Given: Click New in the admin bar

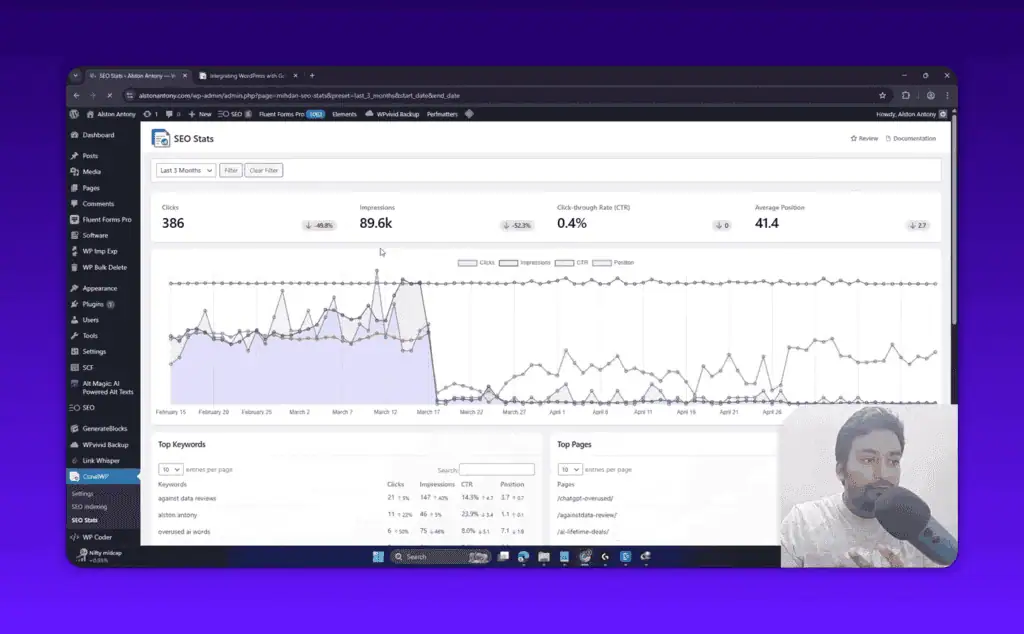Looking at the screenshot, I should [x=200, y=114].
